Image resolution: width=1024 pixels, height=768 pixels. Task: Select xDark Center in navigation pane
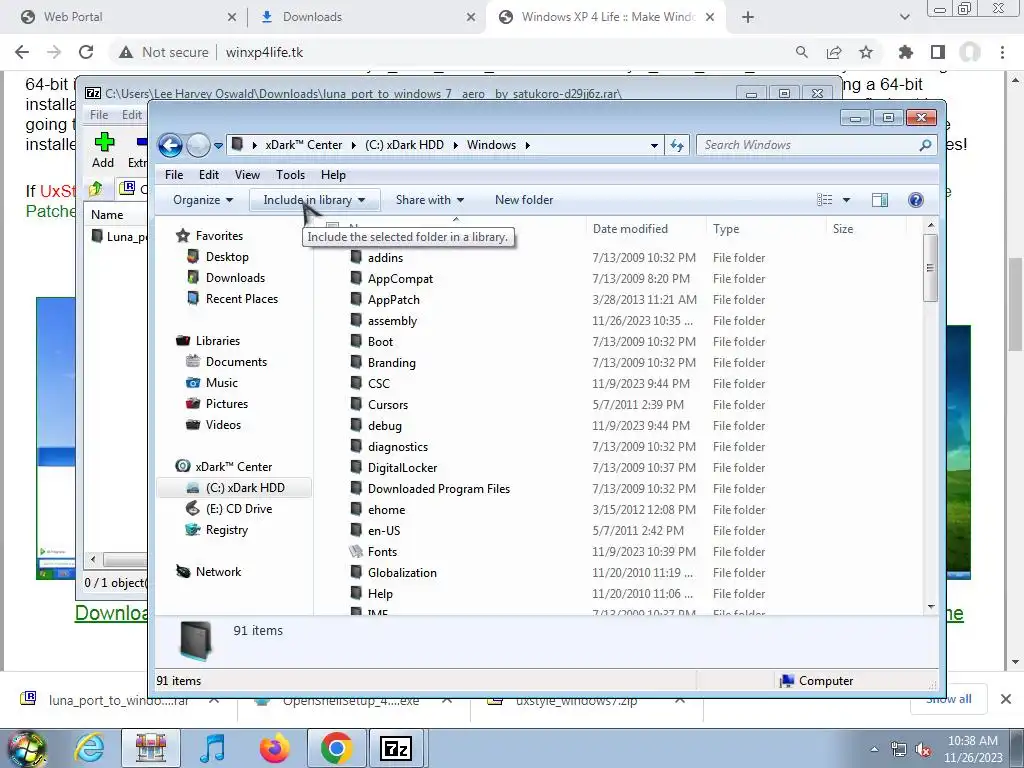click(233, 467)
